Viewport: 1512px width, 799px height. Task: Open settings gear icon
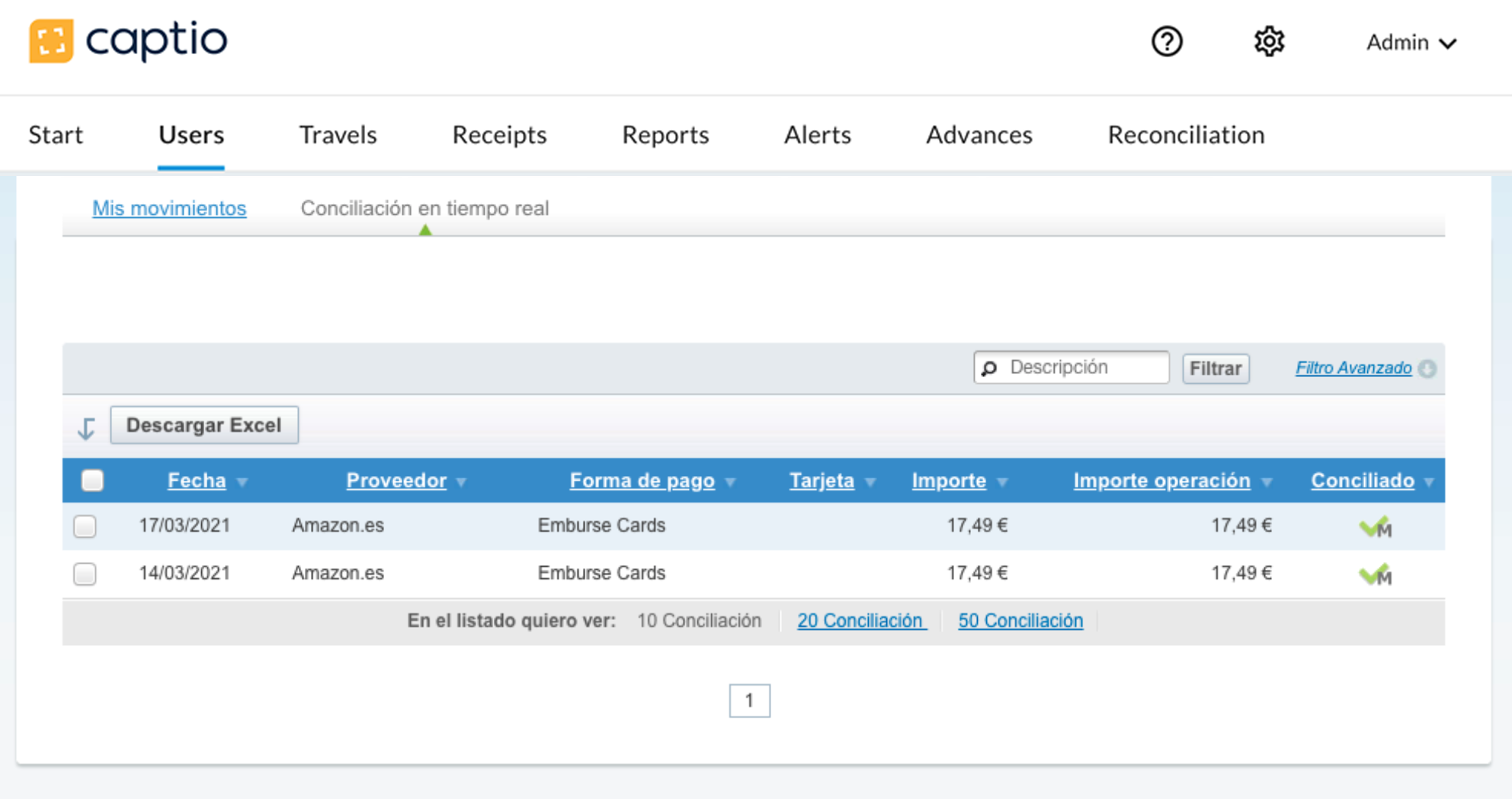point(1269,42)
